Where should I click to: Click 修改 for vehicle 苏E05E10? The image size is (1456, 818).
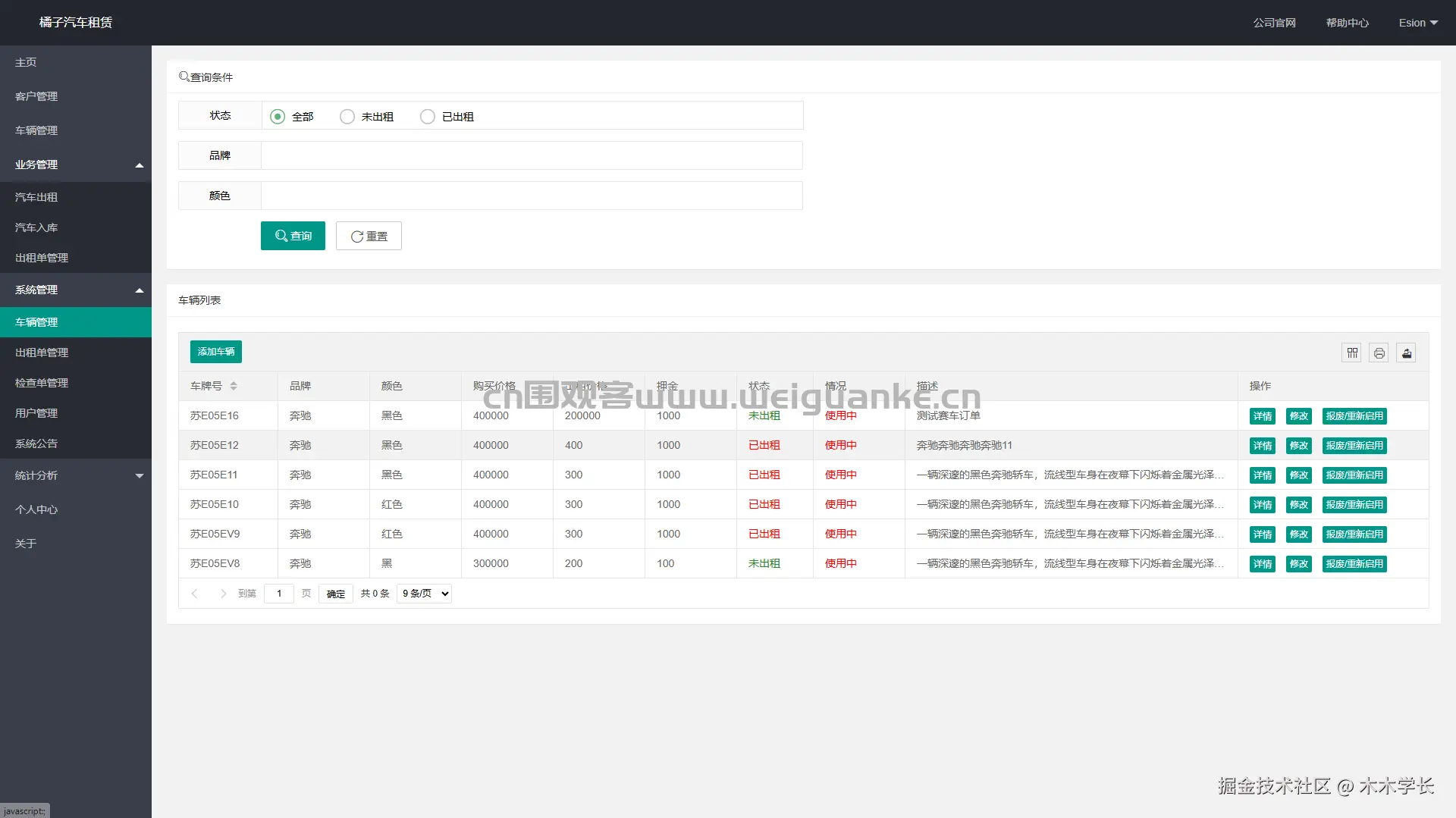1299,505
